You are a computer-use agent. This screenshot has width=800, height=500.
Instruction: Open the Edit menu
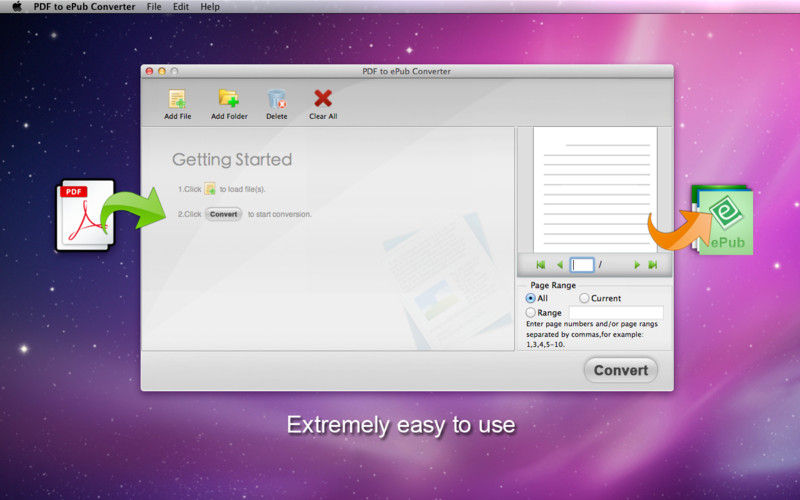click(181, 7)
